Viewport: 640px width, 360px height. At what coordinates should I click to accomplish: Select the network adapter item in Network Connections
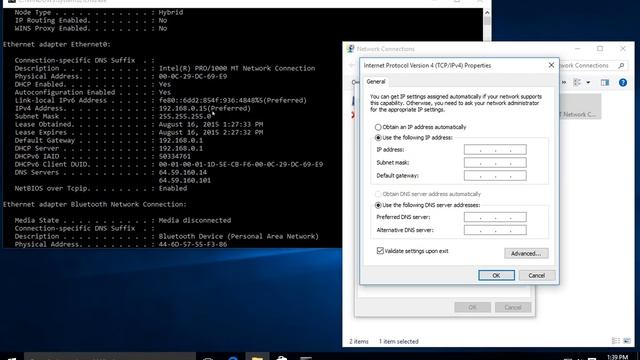coord(579,107)
